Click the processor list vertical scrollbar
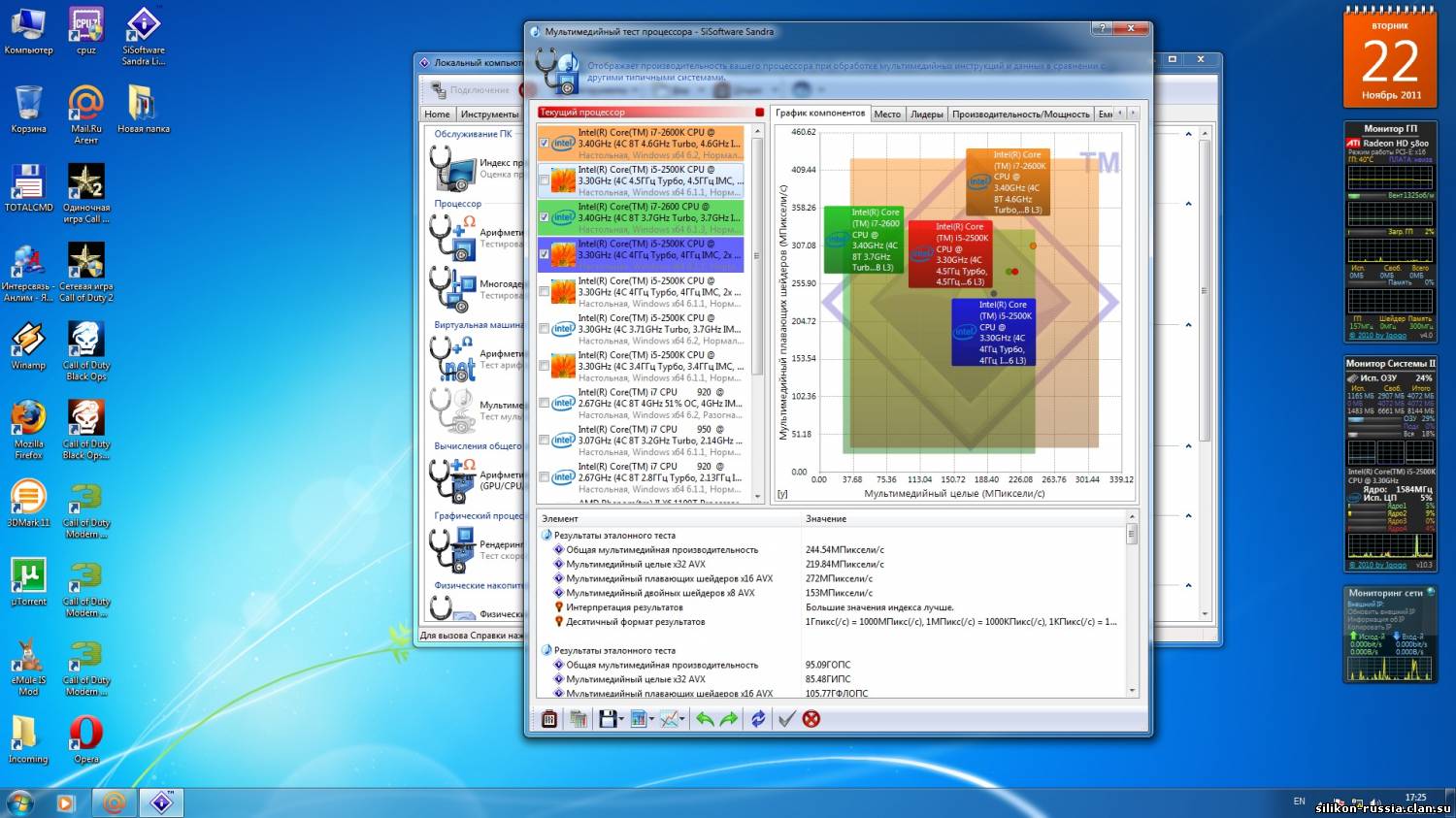This screenshot has width=1456, height=818. 758,311
